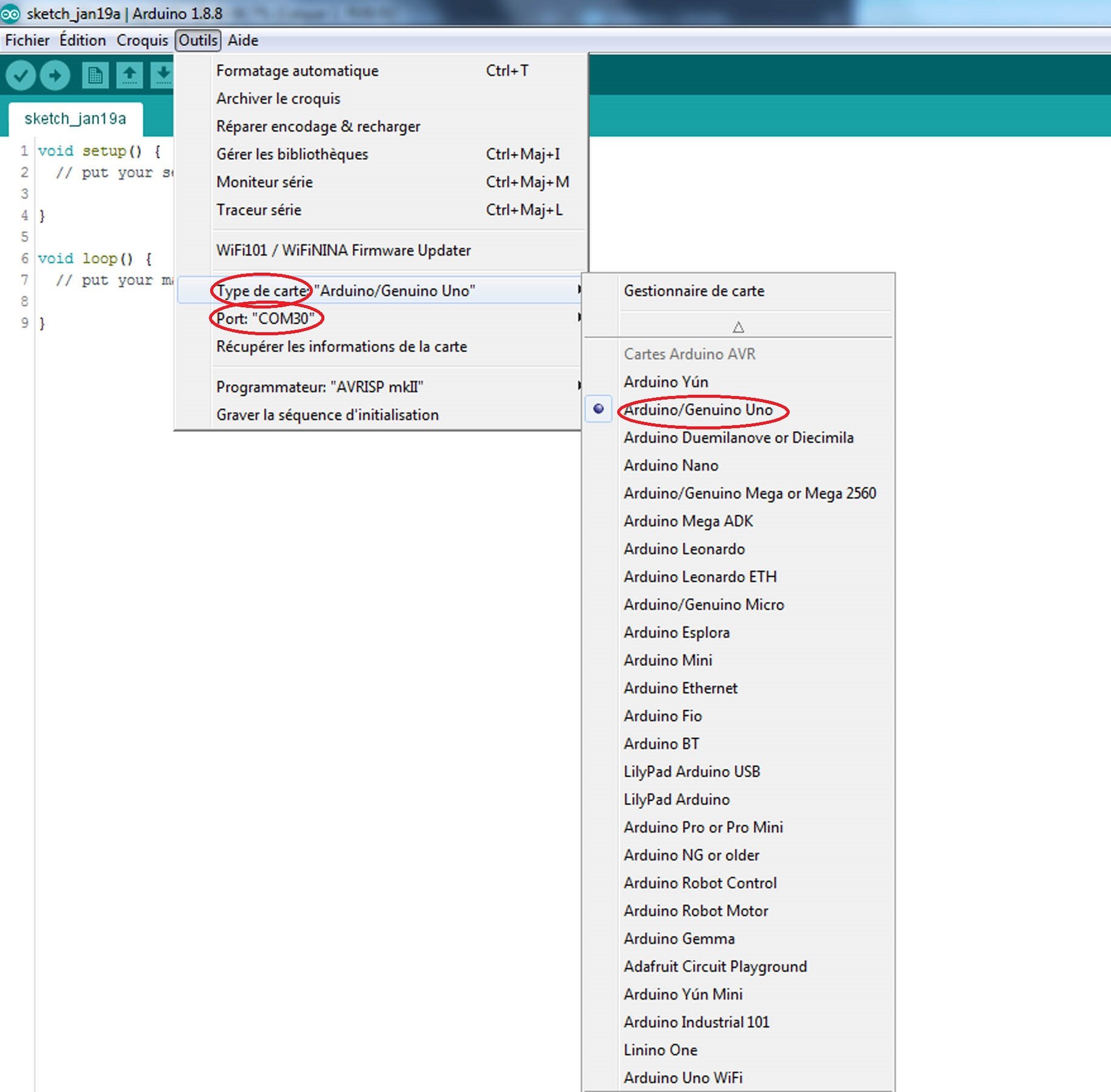Click the Arduino logo in title bar
The image size is (1111, 1092).
[x=10, y=13]
